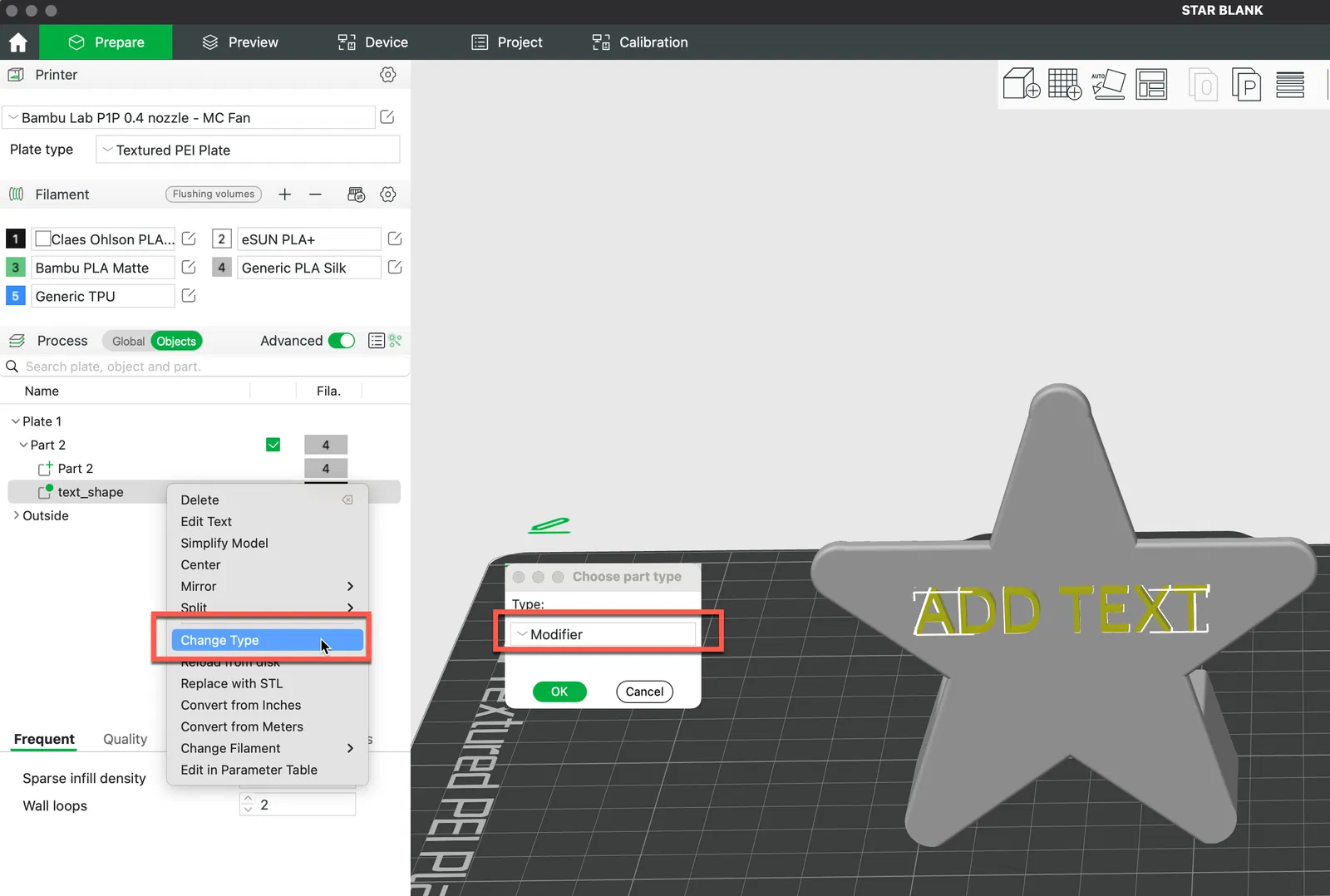The image size is (1330, 896).
Task: Switch process scope to Objects
Action: (176, 342)
